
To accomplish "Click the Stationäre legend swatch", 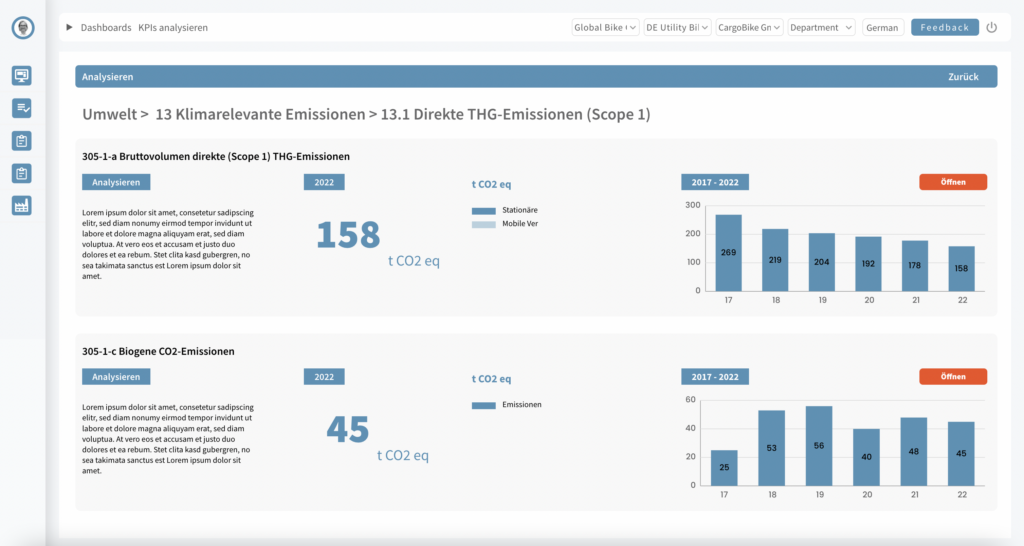I will click(483, 211).
